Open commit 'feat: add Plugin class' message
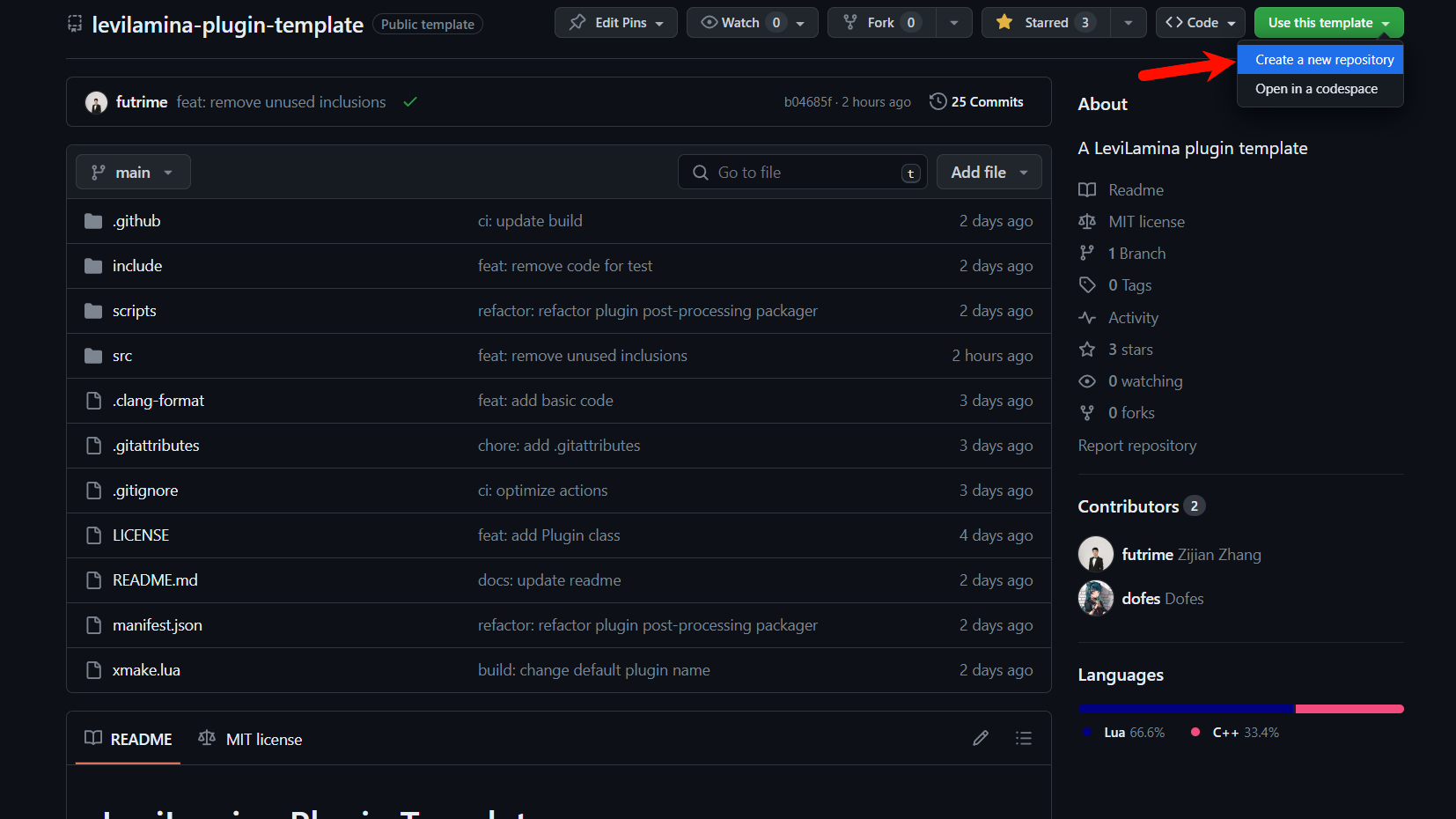The width and height of the screenshot is (1456, 819). (x=549, y=535)
